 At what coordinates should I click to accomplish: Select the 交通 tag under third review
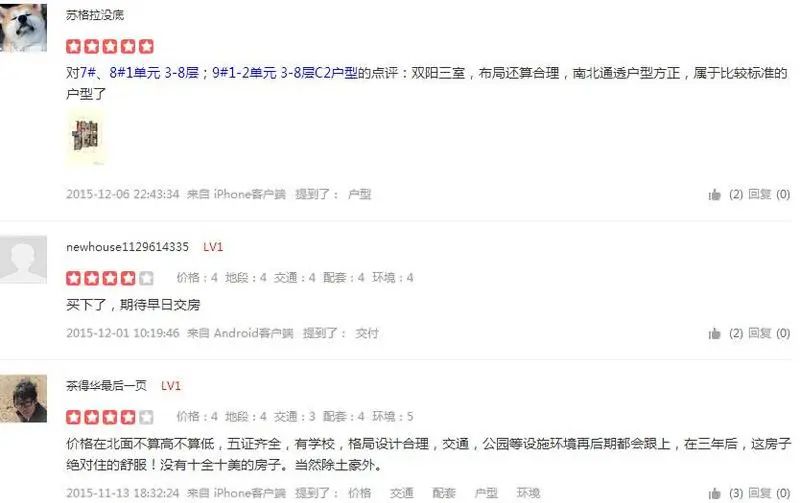402,493
